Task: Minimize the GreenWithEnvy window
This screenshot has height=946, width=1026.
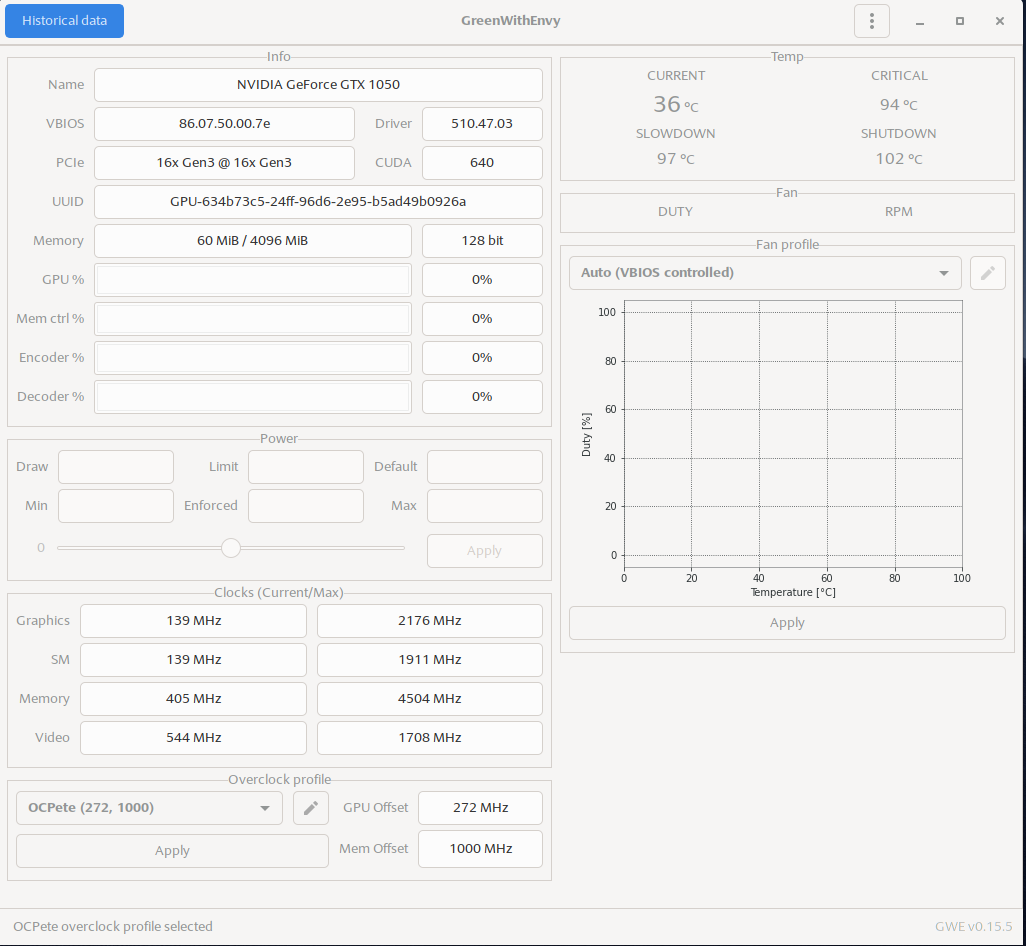Action: (x=920, y=21)
